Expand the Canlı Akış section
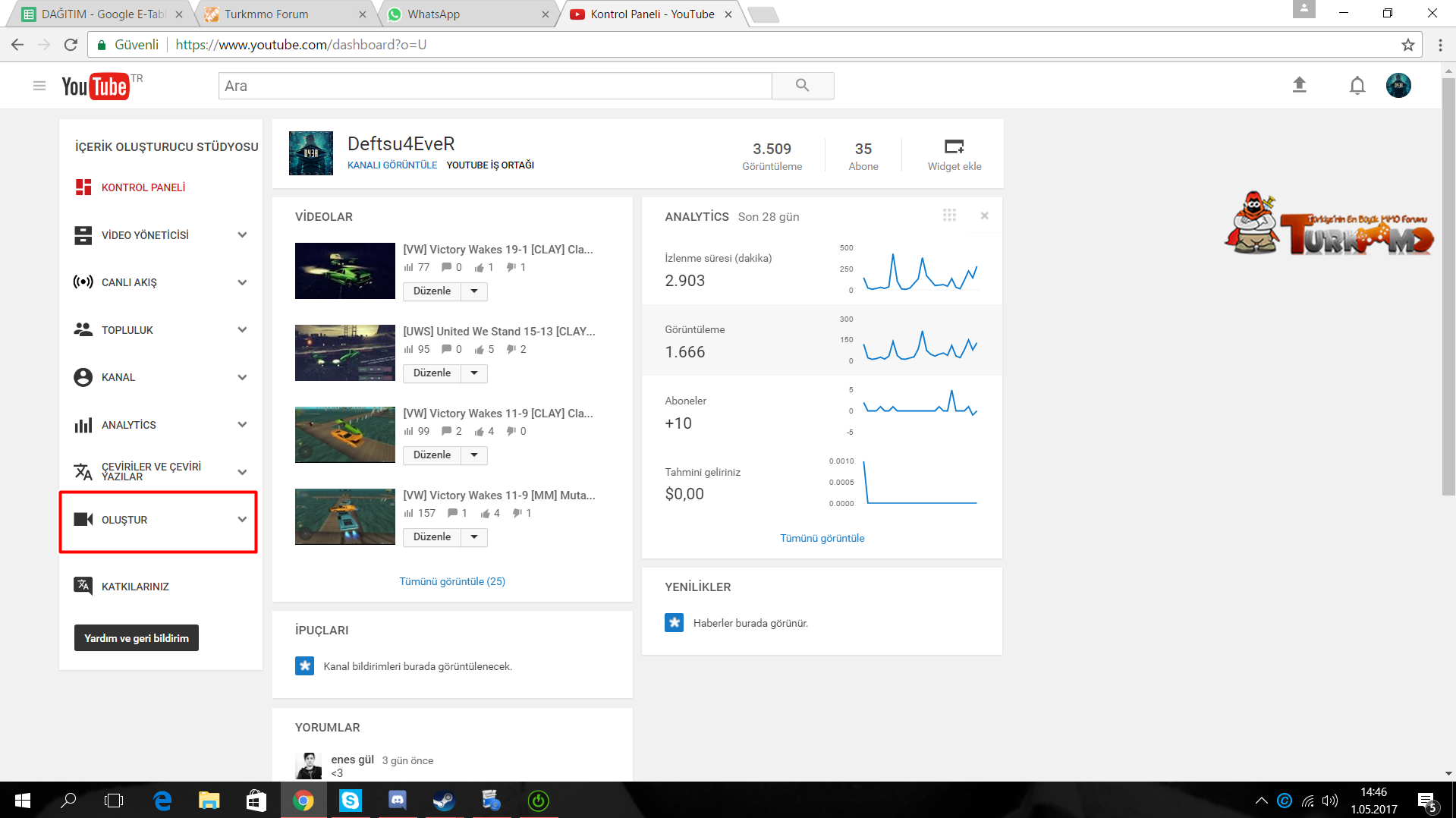The image size is (1456, 818). (242, 282)
